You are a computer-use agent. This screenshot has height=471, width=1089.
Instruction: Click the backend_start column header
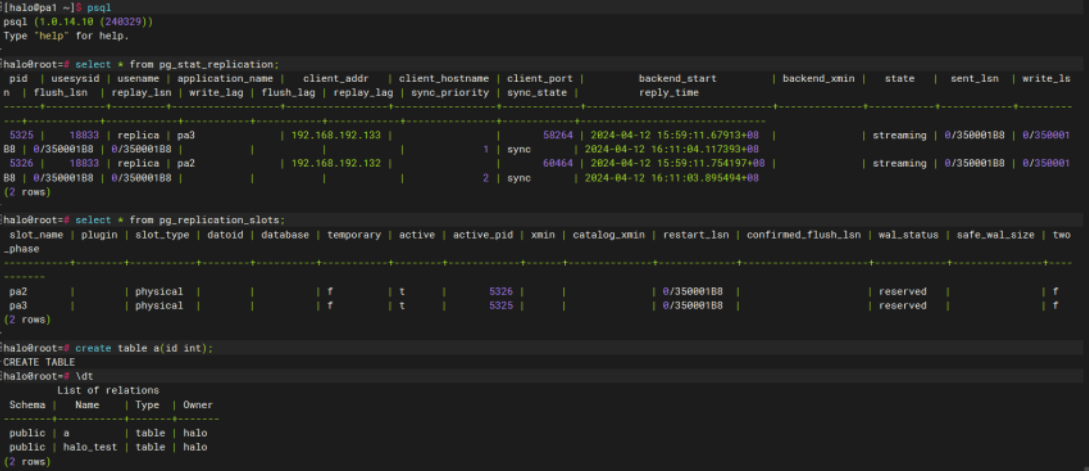[x=677, y=78]
